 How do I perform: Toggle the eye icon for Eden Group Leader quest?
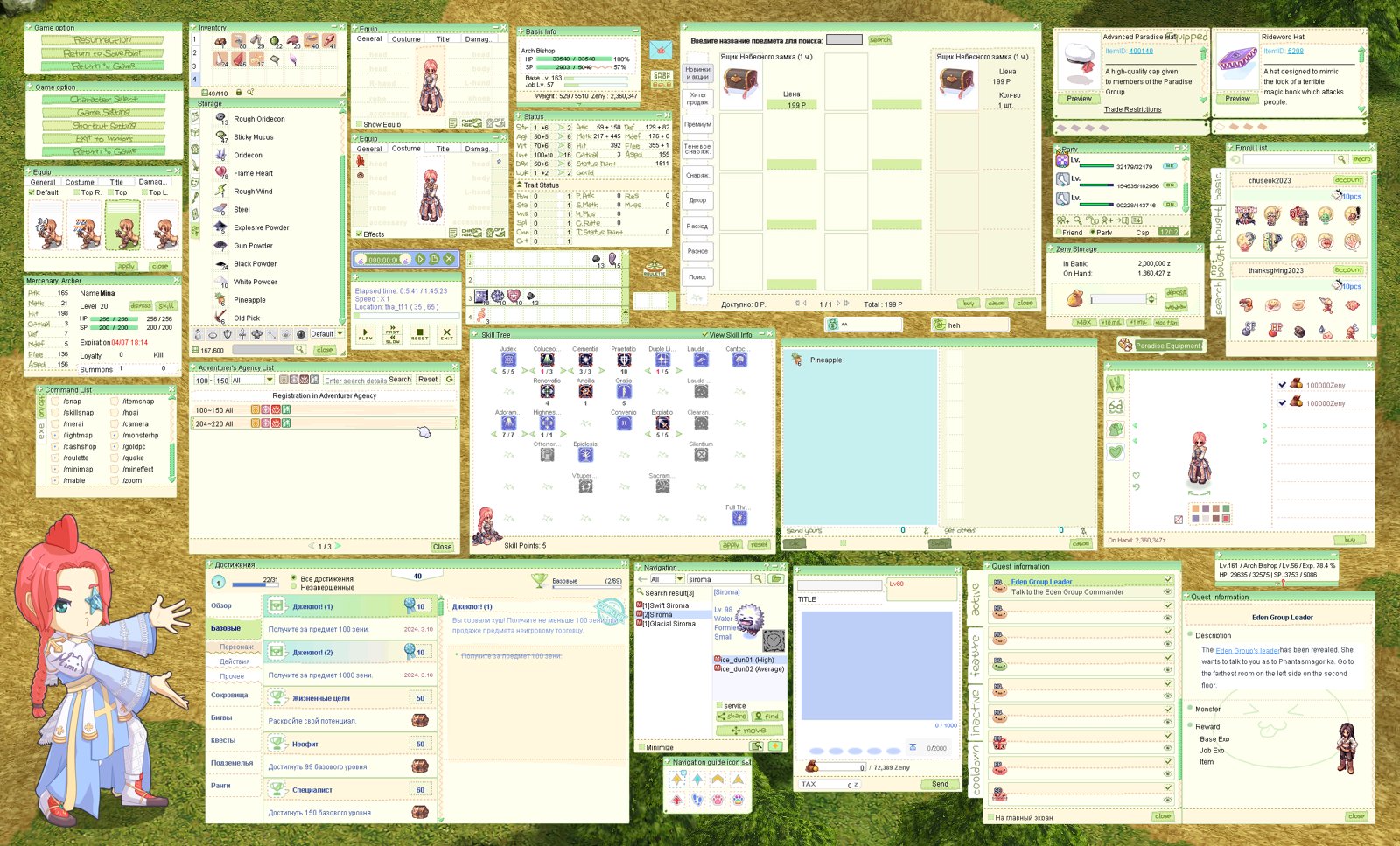[1167, 592]
